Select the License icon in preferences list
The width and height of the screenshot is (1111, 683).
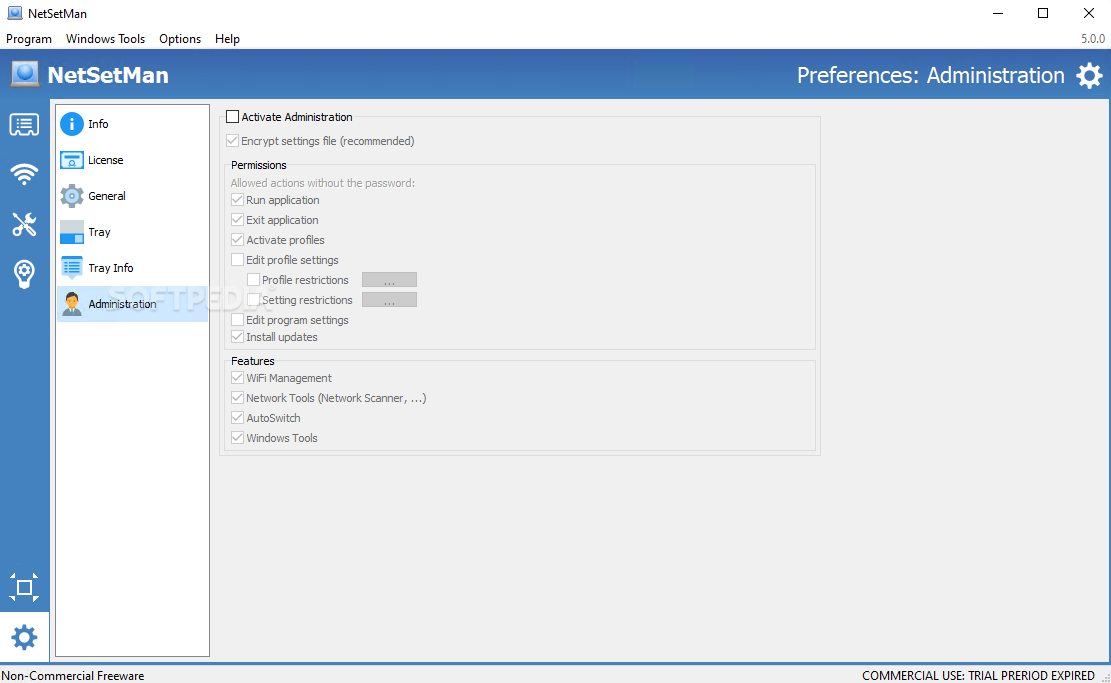[x=72, y=160]
